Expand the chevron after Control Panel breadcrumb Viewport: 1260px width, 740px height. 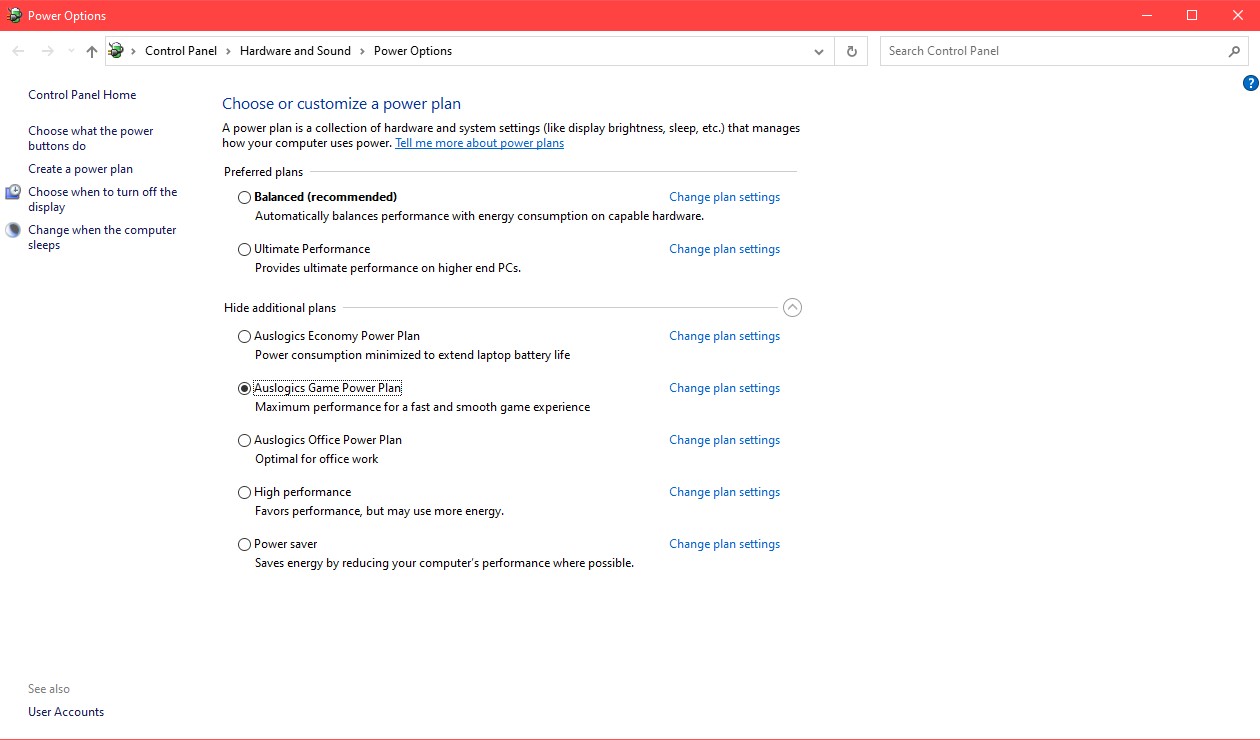point(228,51)
